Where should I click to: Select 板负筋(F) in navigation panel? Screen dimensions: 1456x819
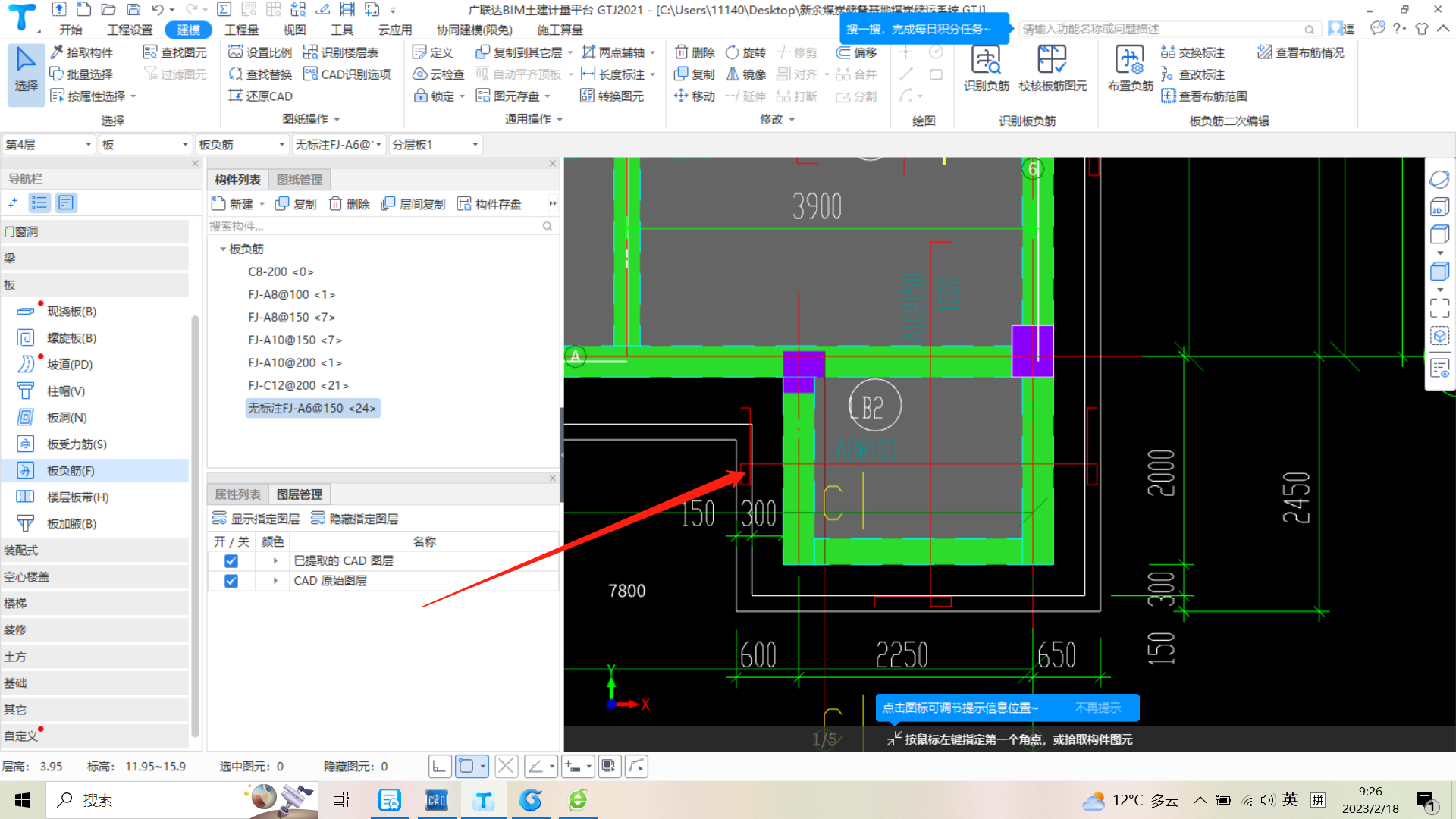coord(95,471)
